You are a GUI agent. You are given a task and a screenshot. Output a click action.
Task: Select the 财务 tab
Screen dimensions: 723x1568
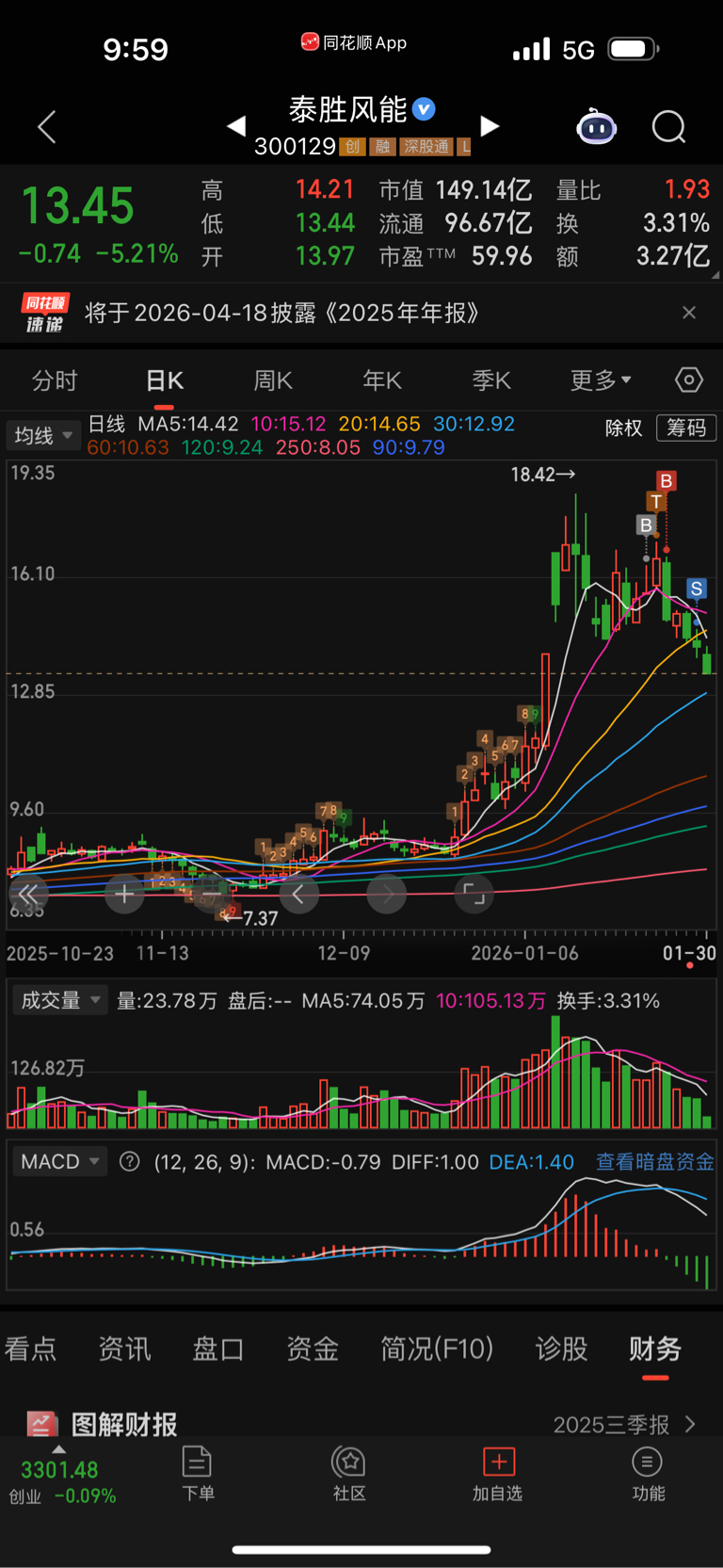(655, 1349)
